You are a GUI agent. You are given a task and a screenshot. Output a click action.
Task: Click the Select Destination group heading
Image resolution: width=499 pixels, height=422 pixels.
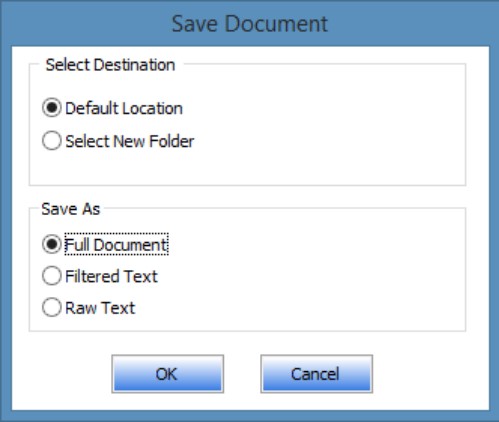(x=110, y=65)
